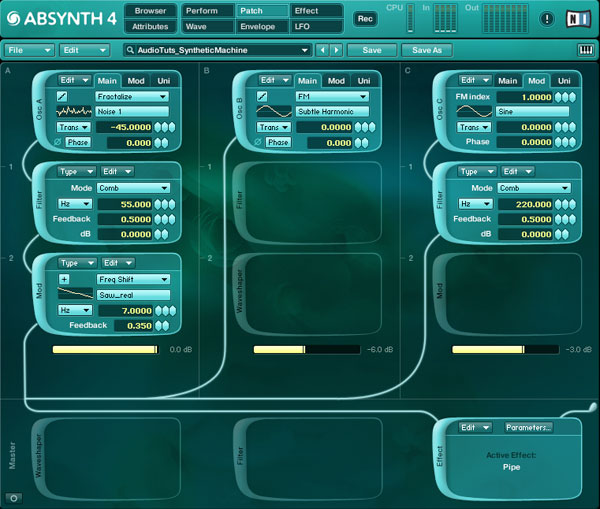This screenshot has height=509, width=600.
Task: Click Mod feedback value 0.350
Action: pyautogui.click(x=134, y=326)
